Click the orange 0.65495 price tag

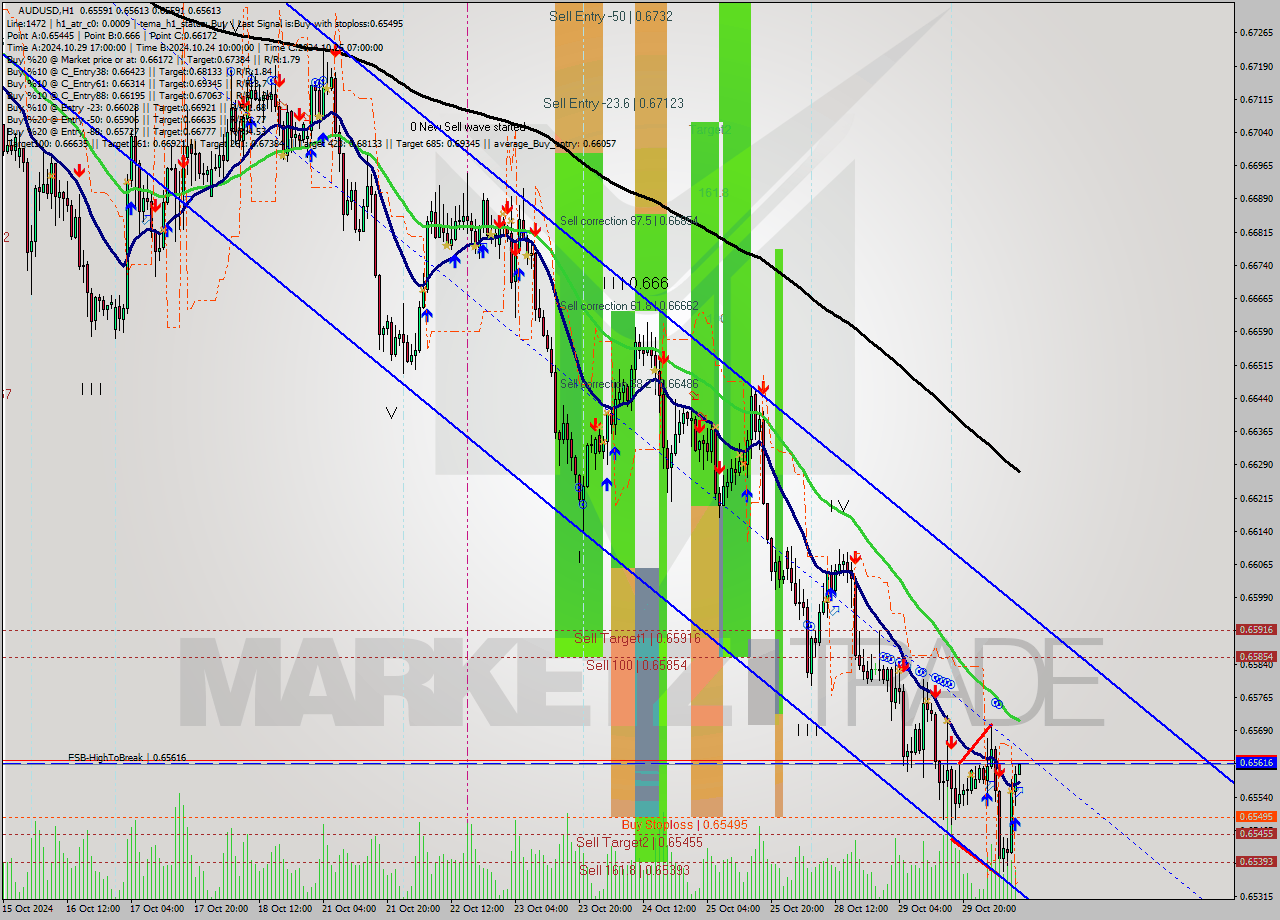coord(1256,816)
